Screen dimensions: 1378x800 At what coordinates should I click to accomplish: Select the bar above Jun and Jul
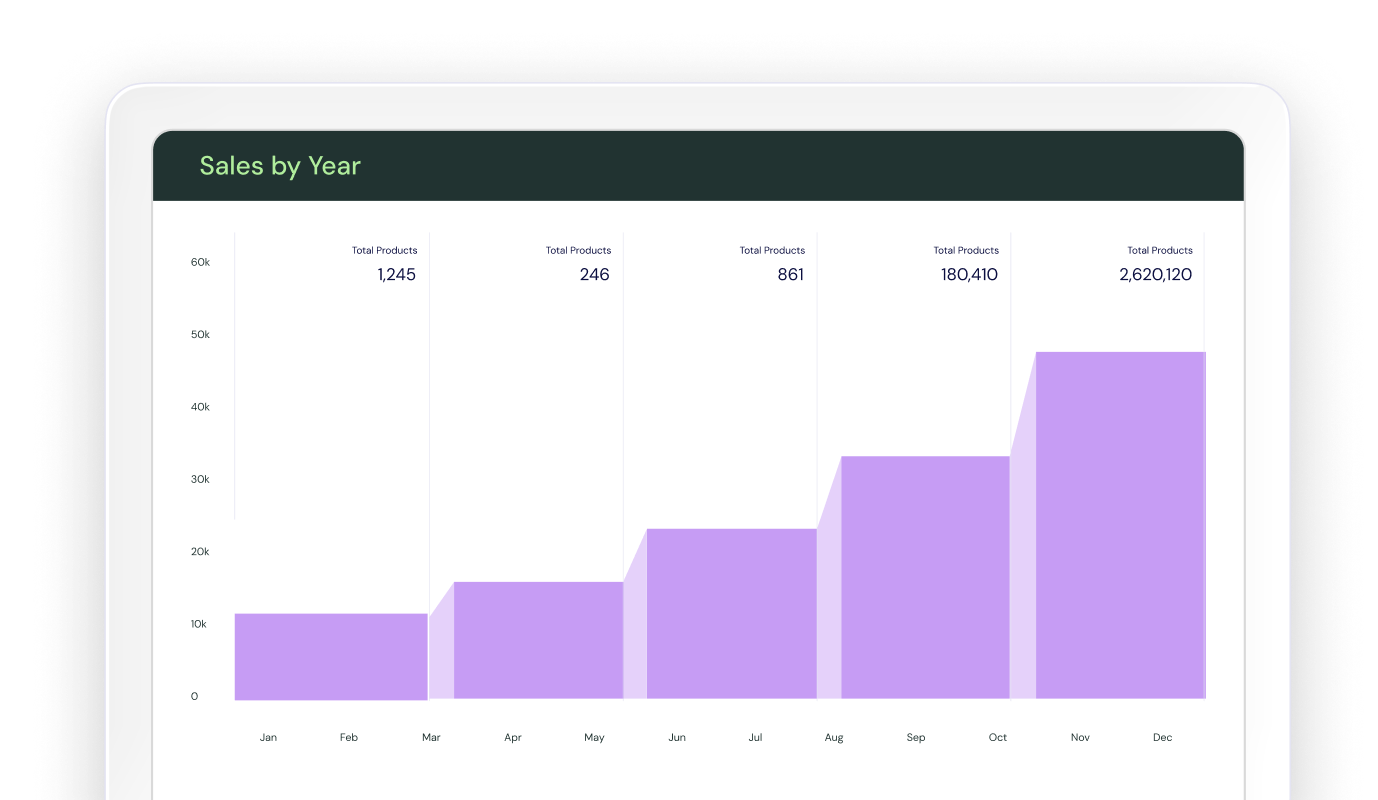pos(731,613)
